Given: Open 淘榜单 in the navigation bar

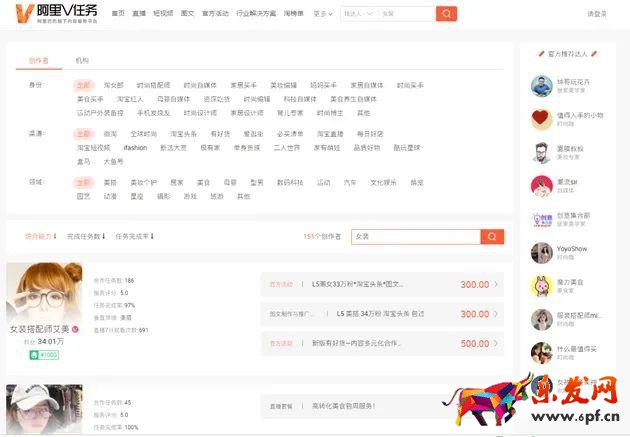Looking at the screenshot, I should tap(293, 13).
